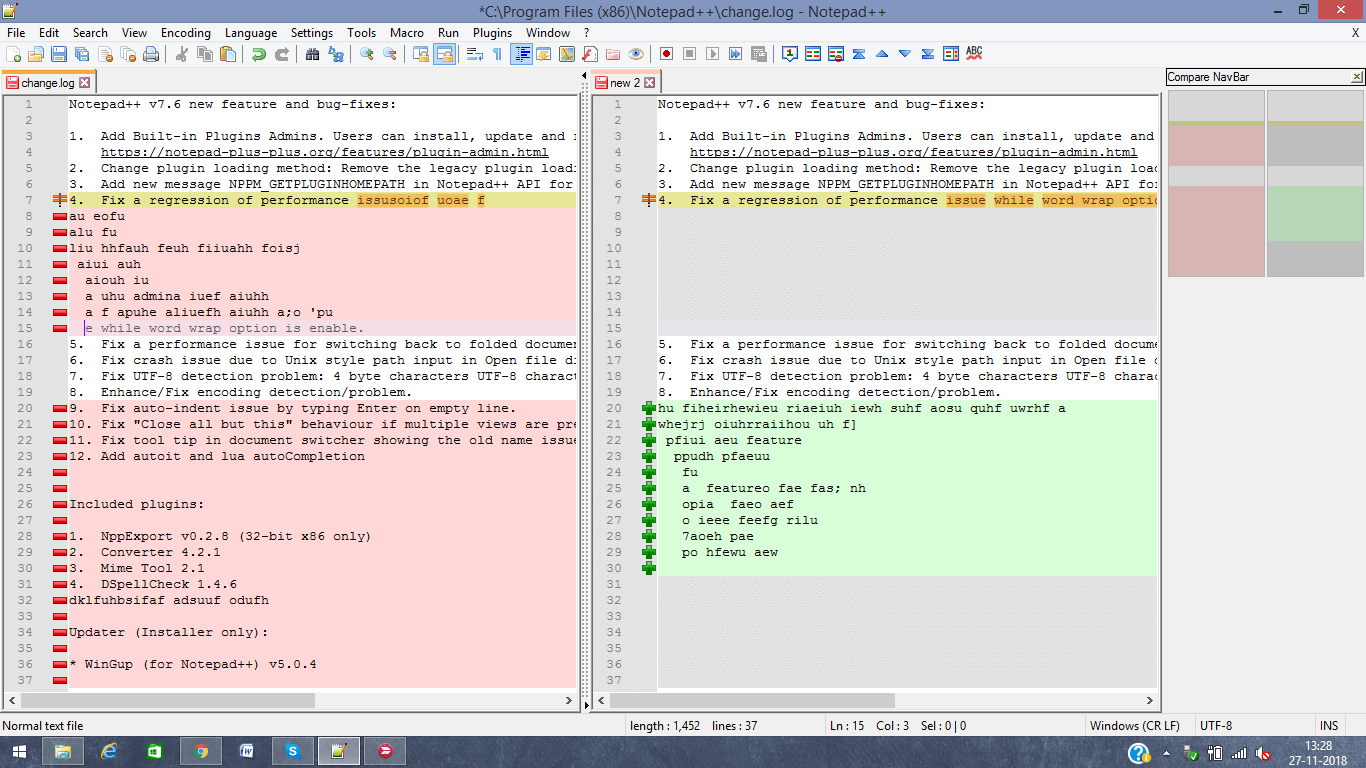This screenshot has width=1366, height=768.
Task: Switch to the new 2 tab
Action: click(625, 83)
